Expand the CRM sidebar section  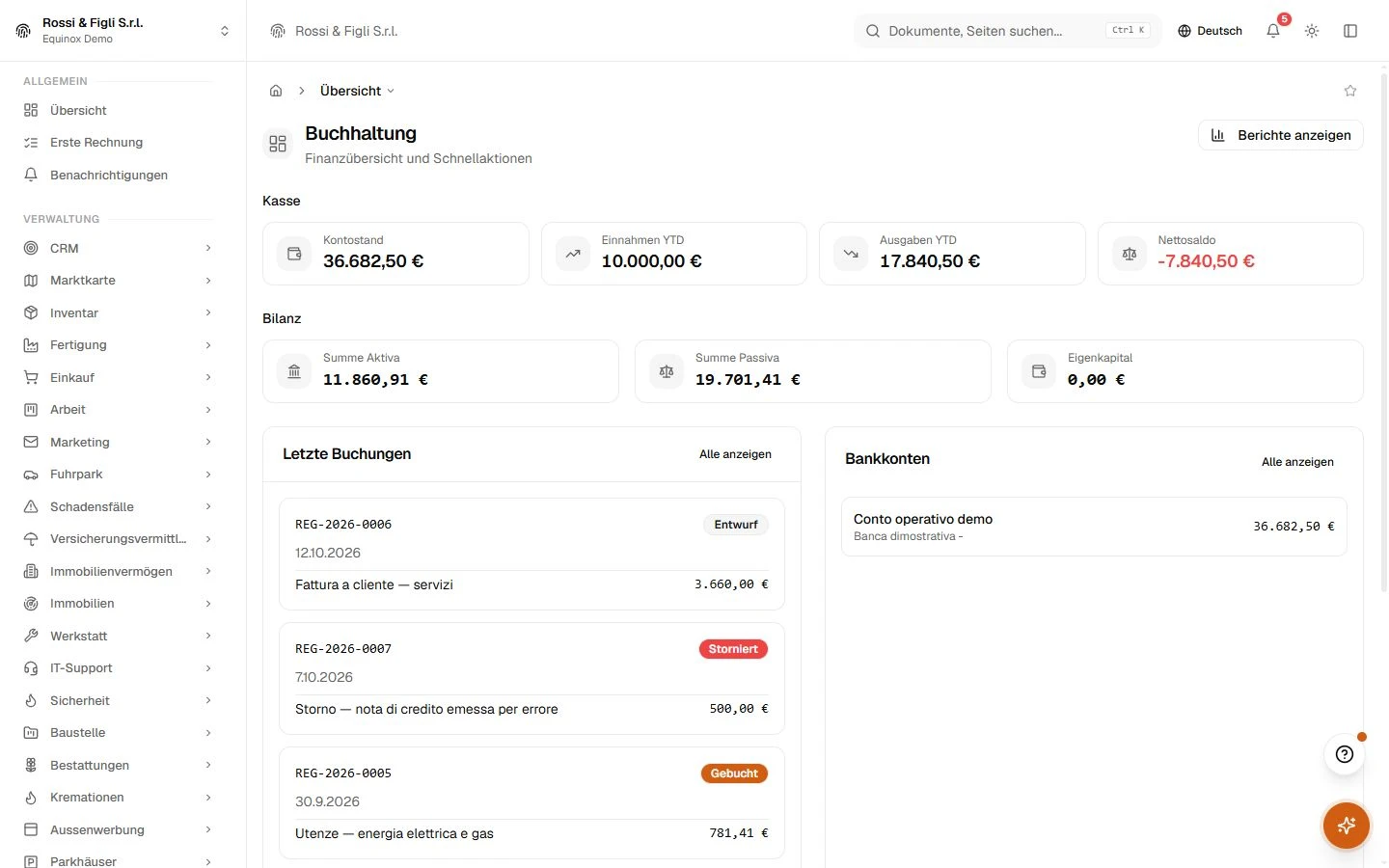[x=118, y=248]
